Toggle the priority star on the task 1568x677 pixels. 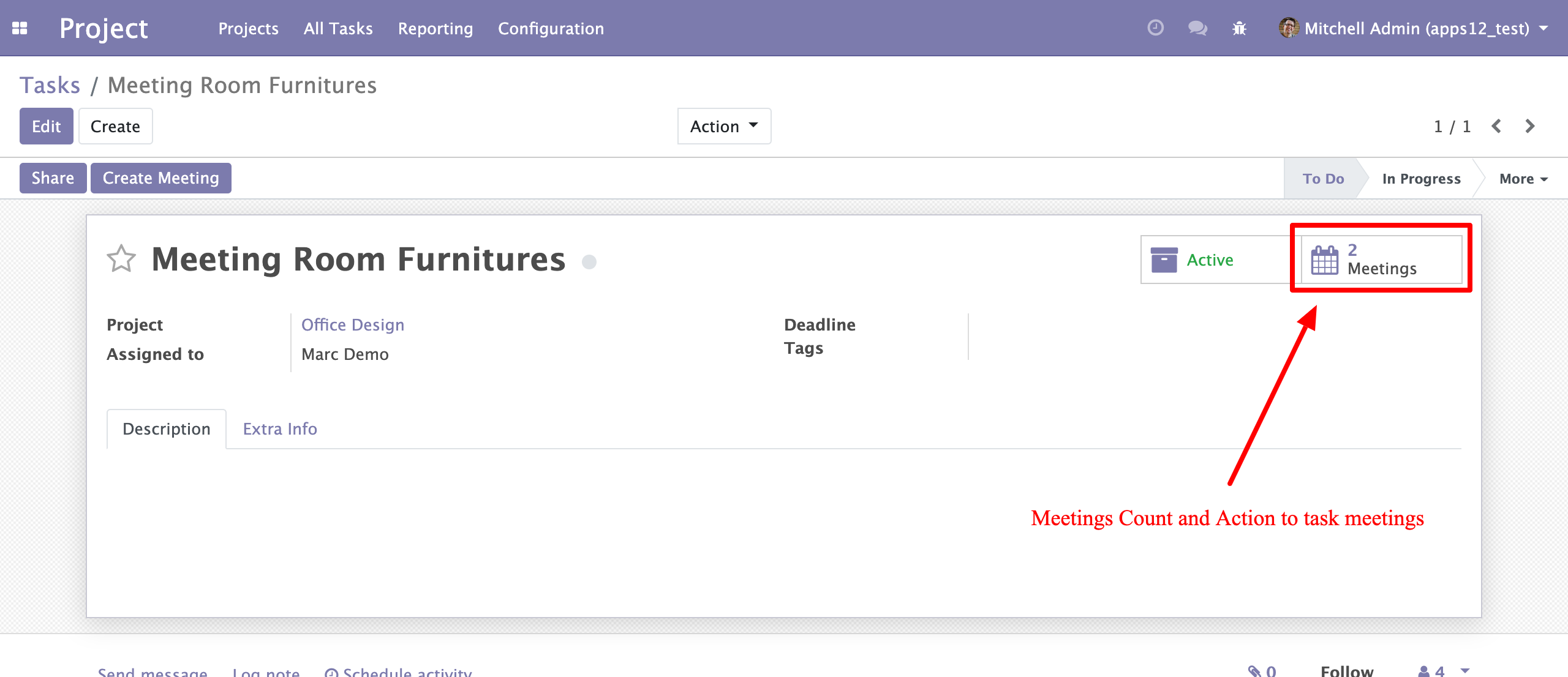[x=121, y=259]
